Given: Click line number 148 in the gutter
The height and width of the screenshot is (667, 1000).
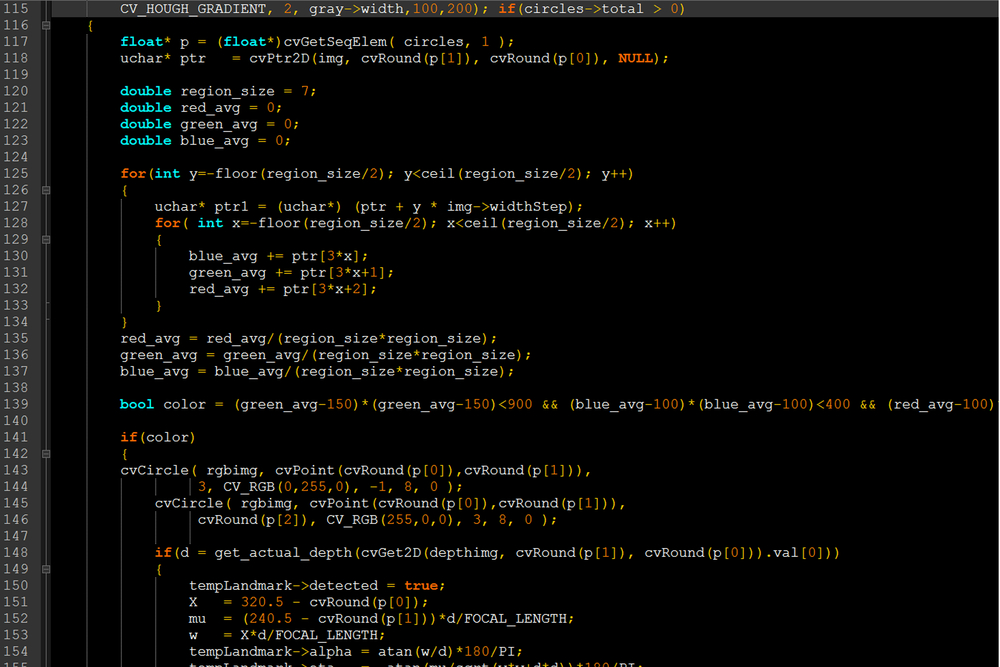Looking at the screenshot, I should click(17, 553).
